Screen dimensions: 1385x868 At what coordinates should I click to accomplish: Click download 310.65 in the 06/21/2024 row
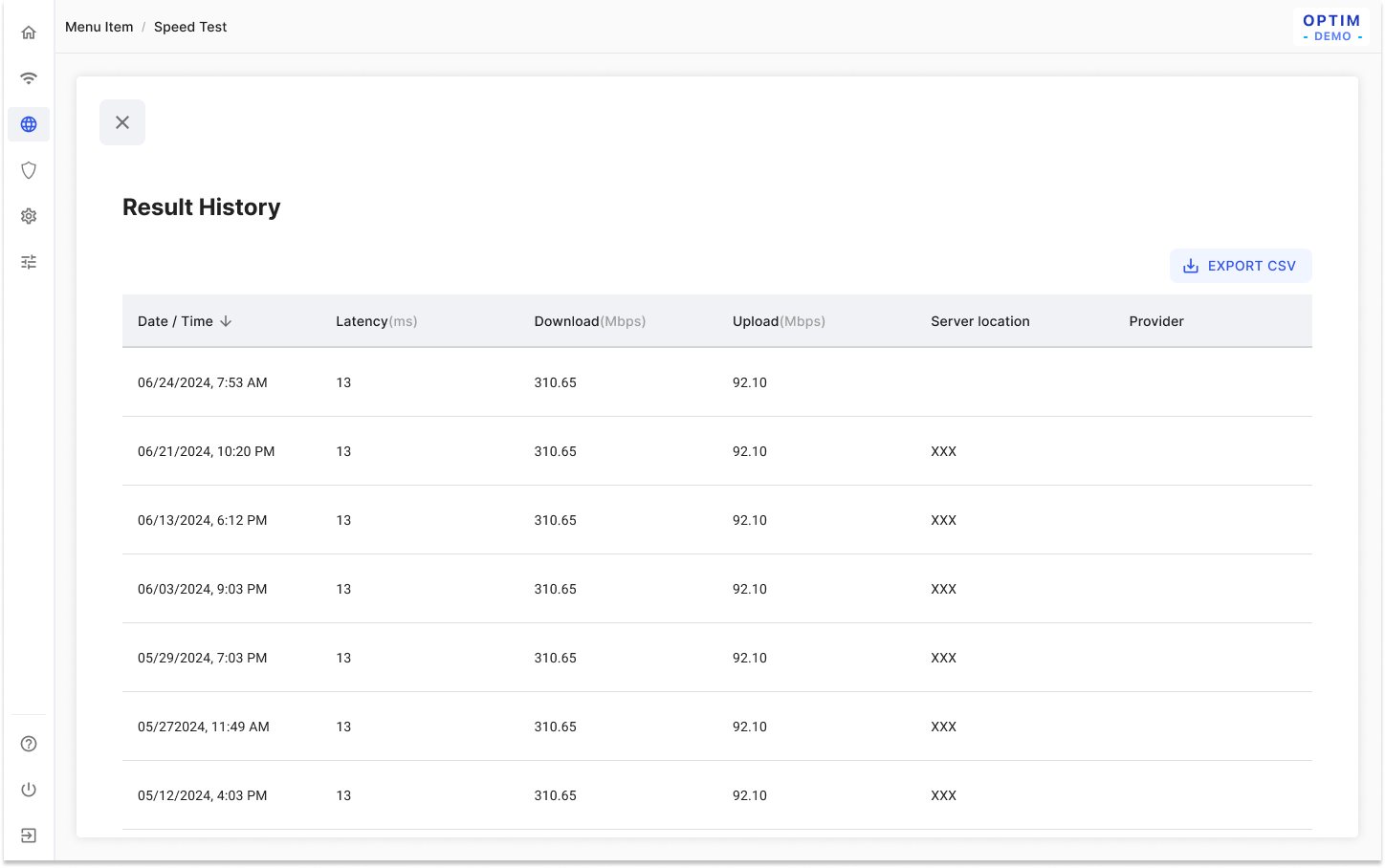point(556,451)
